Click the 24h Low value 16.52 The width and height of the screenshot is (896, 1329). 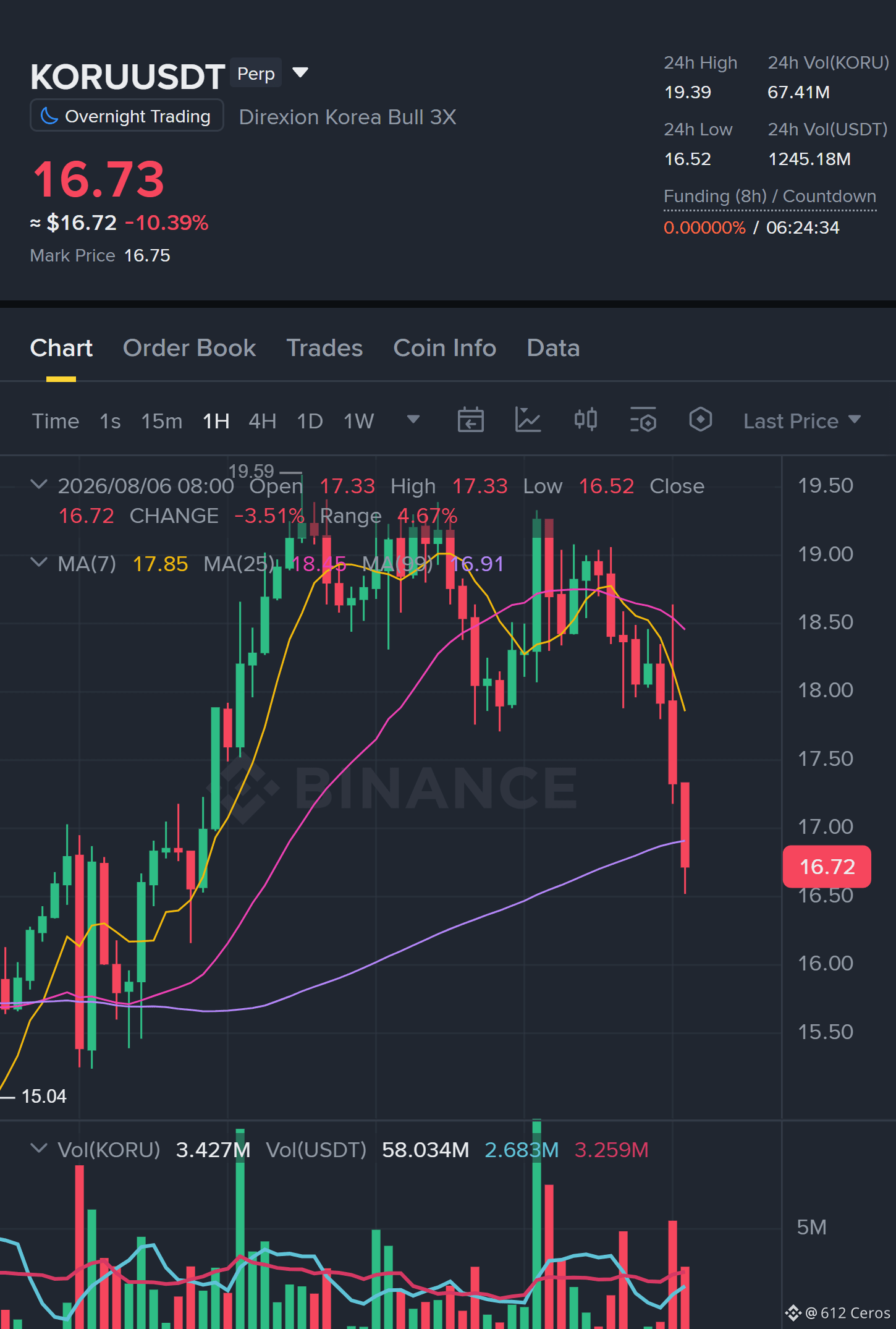pos(687,159)
